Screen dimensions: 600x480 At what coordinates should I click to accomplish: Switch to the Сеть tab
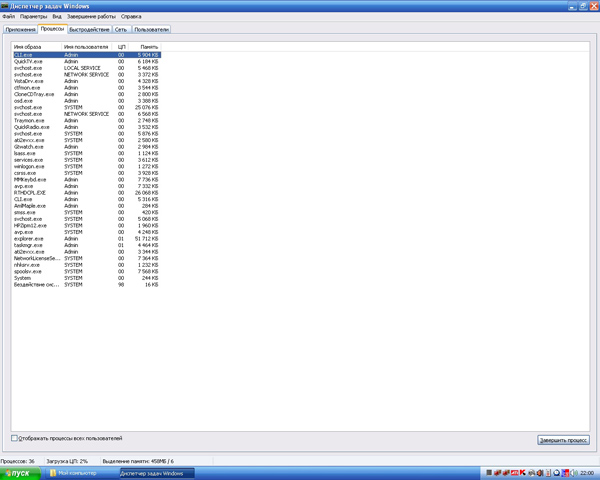point(121,29)
